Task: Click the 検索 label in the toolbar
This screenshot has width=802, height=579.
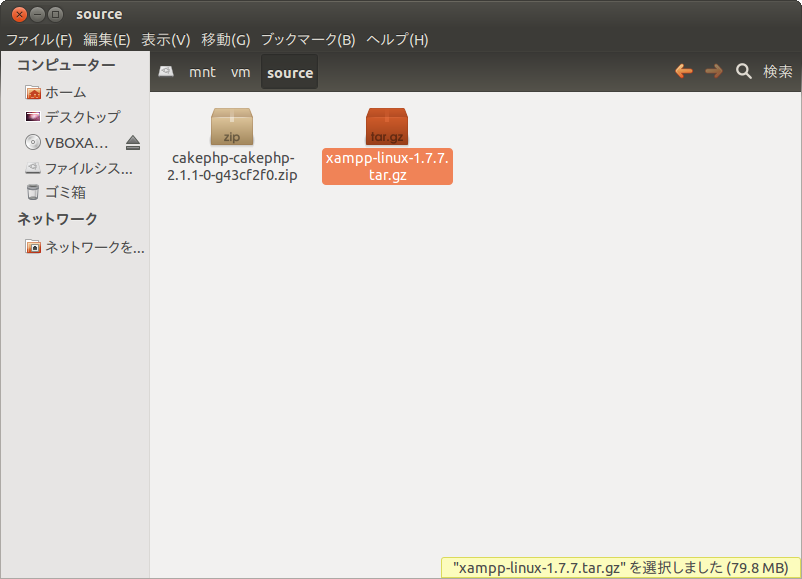Action: click(x=778, y=72)
